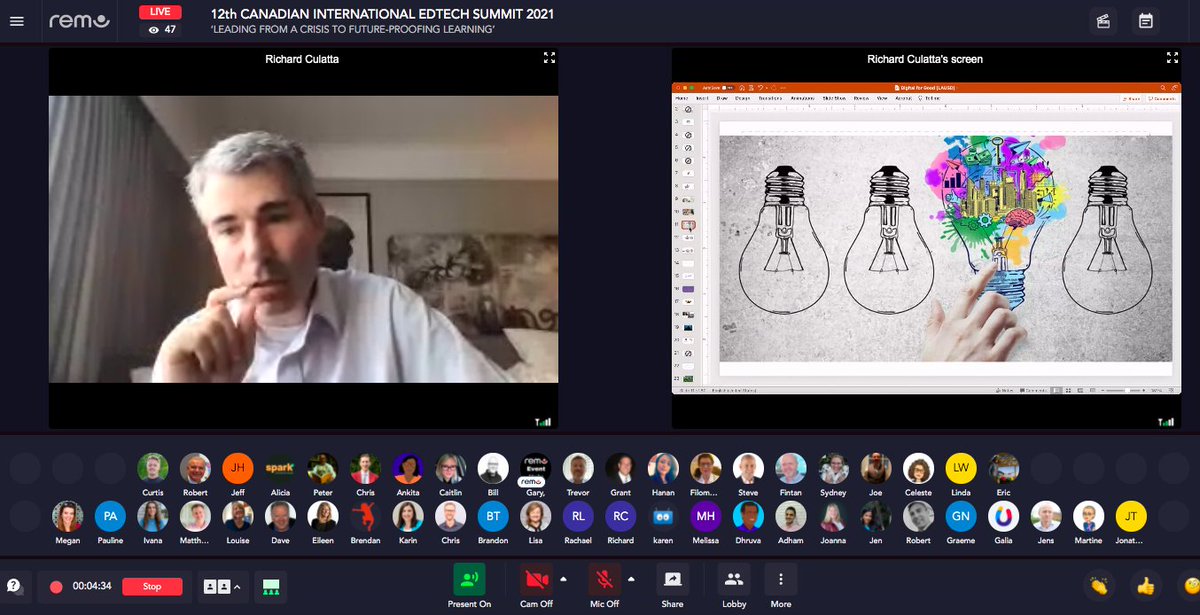Click the viewer count eye icon
This screenshot has height=615, width=1200.
click(153, 30)
